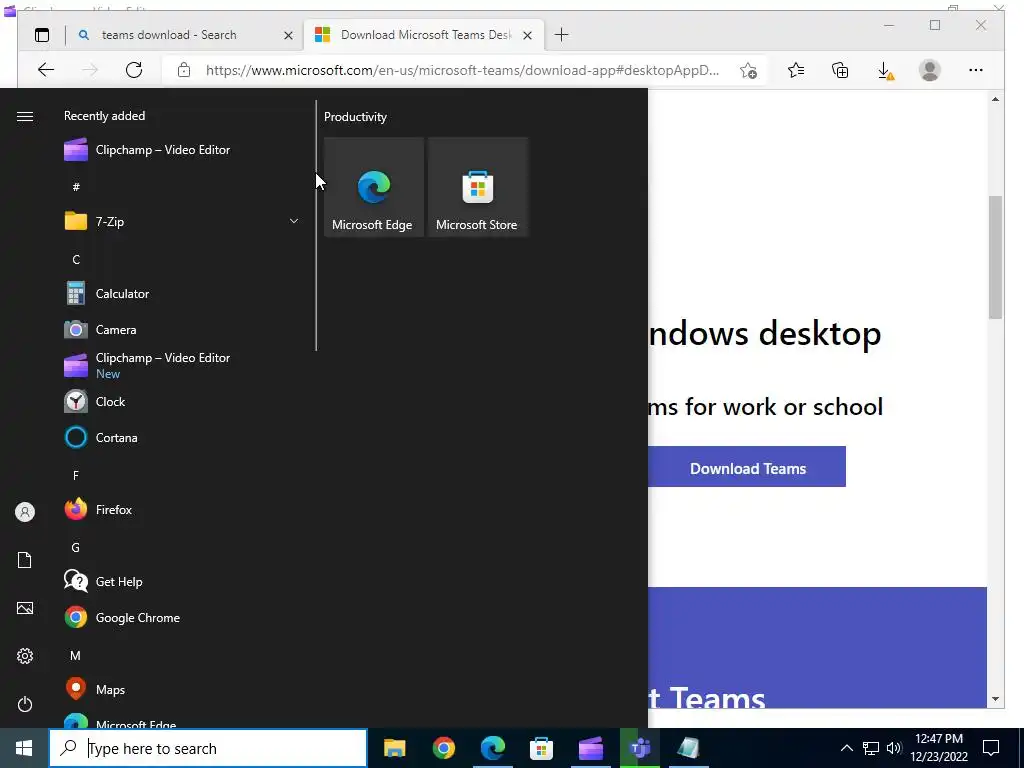Jump to letter F section header
This screenshot has height=768, width=1024.
76,475
